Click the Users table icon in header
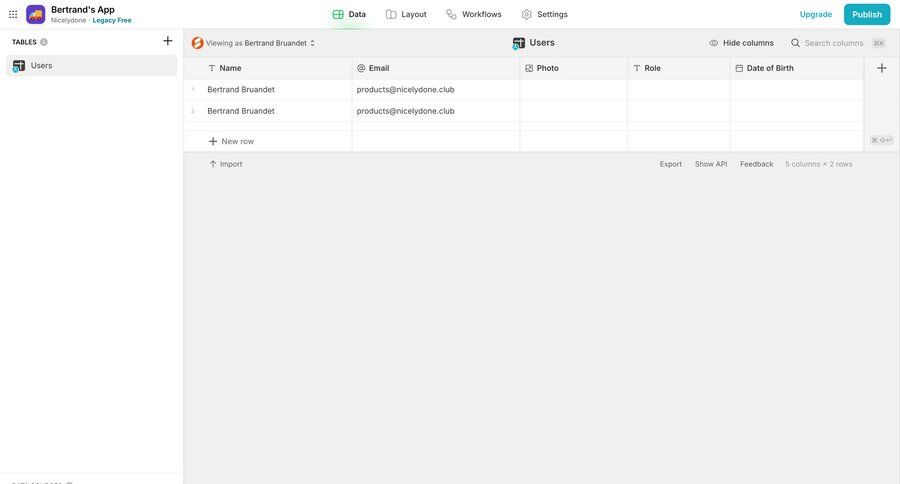 518,43
